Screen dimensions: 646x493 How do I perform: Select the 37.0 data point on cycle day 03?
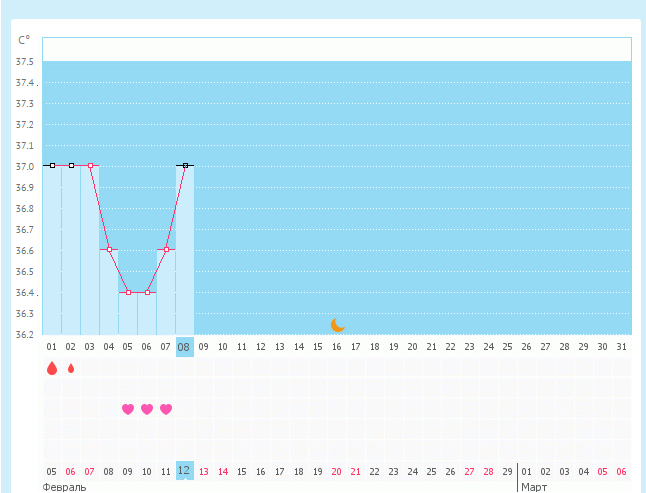[x=90, y=165]
